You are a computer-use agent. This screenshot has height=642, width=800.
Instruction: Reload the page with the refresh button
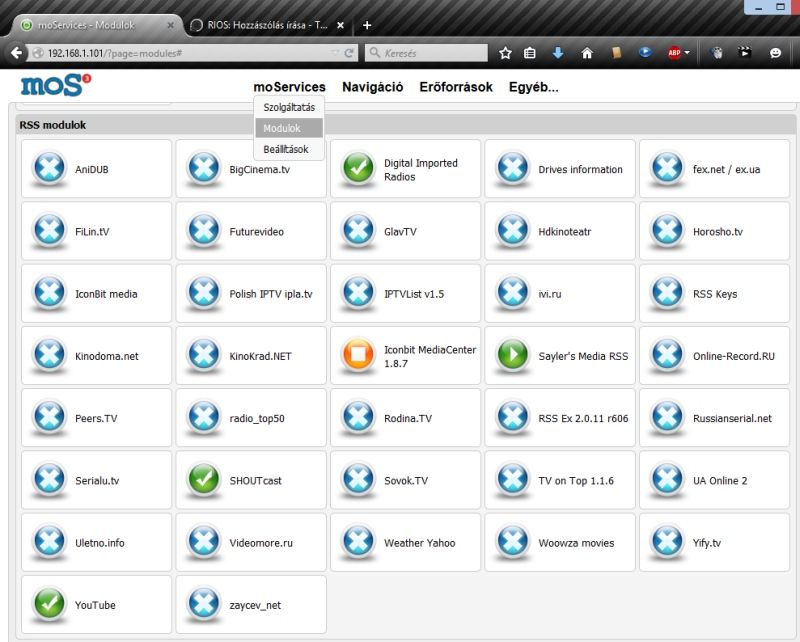pos(349,53)
